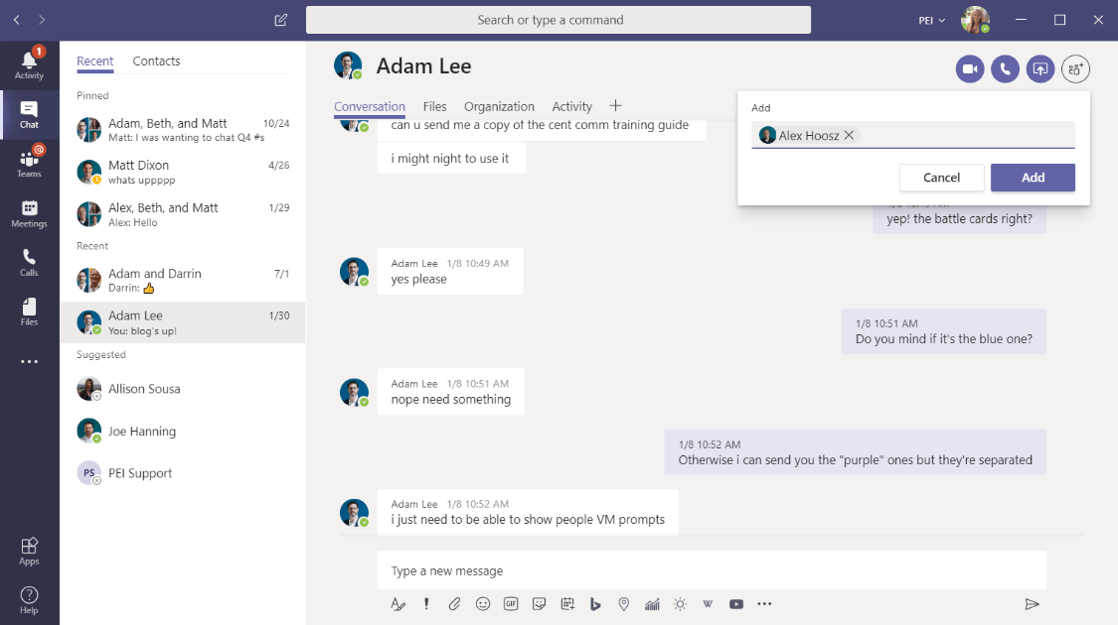Cancel adding people to chat

click(x=941, y=177)
